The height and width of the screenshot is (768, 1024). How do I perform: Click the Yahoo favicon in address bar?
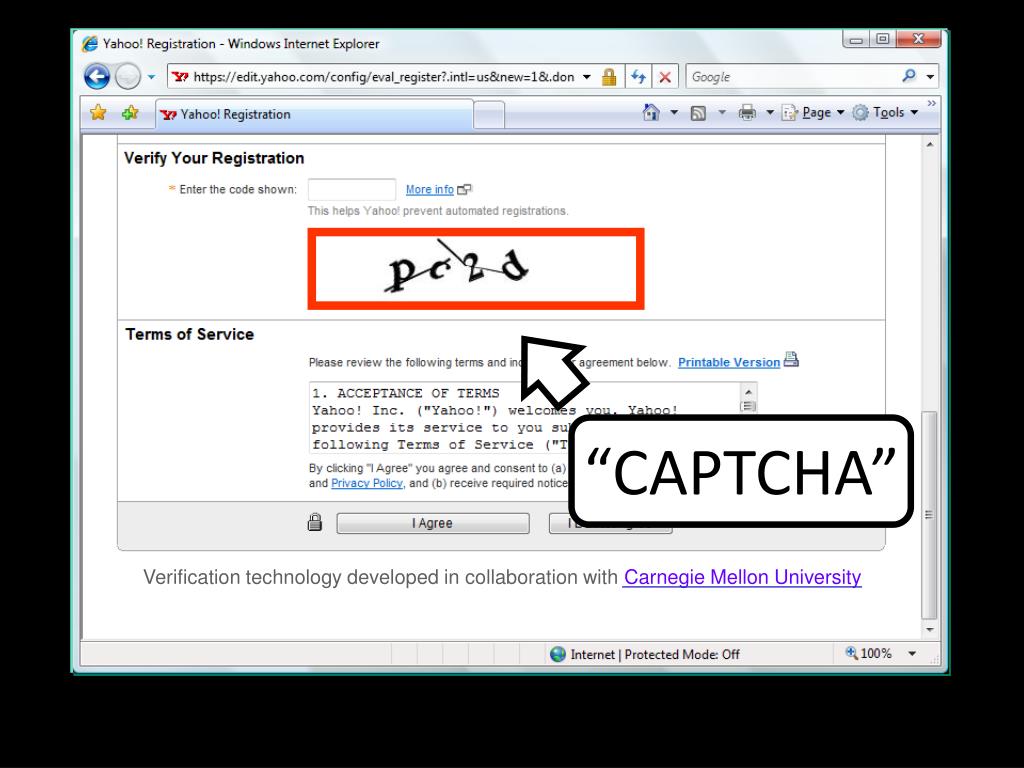coord(180,77)
